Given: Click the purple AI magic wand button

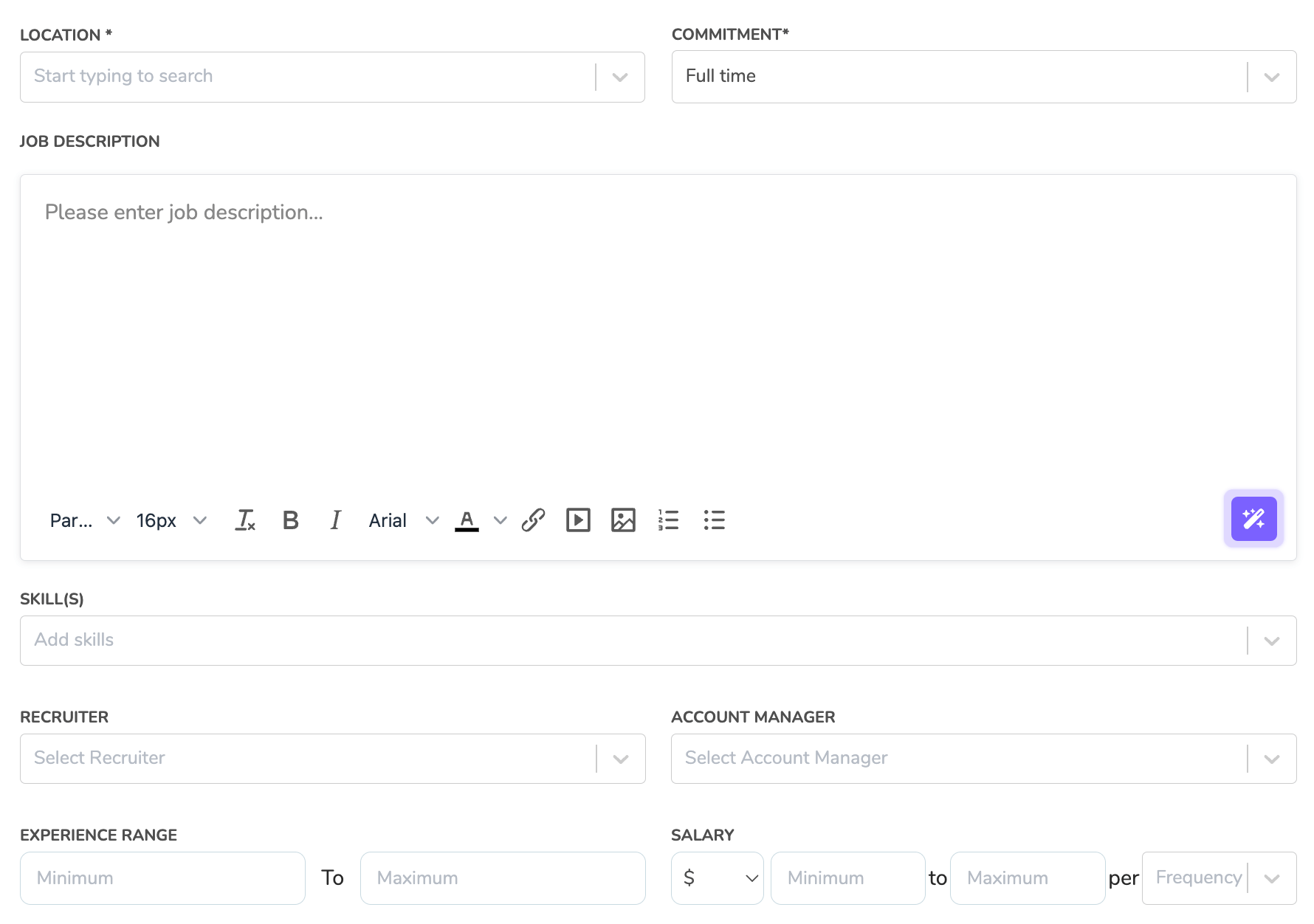Looking at the screenshot, I should (x=1253, y=519).
